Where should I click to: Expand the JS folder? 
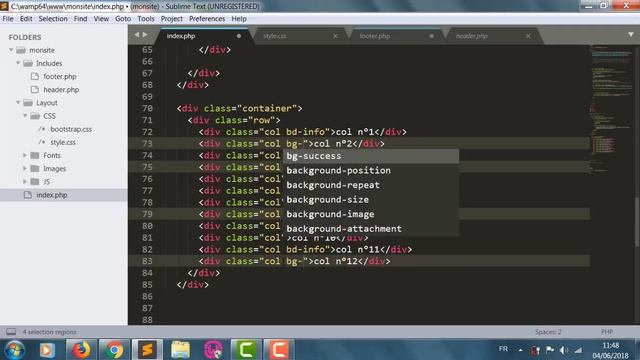[x=25, y=181]
